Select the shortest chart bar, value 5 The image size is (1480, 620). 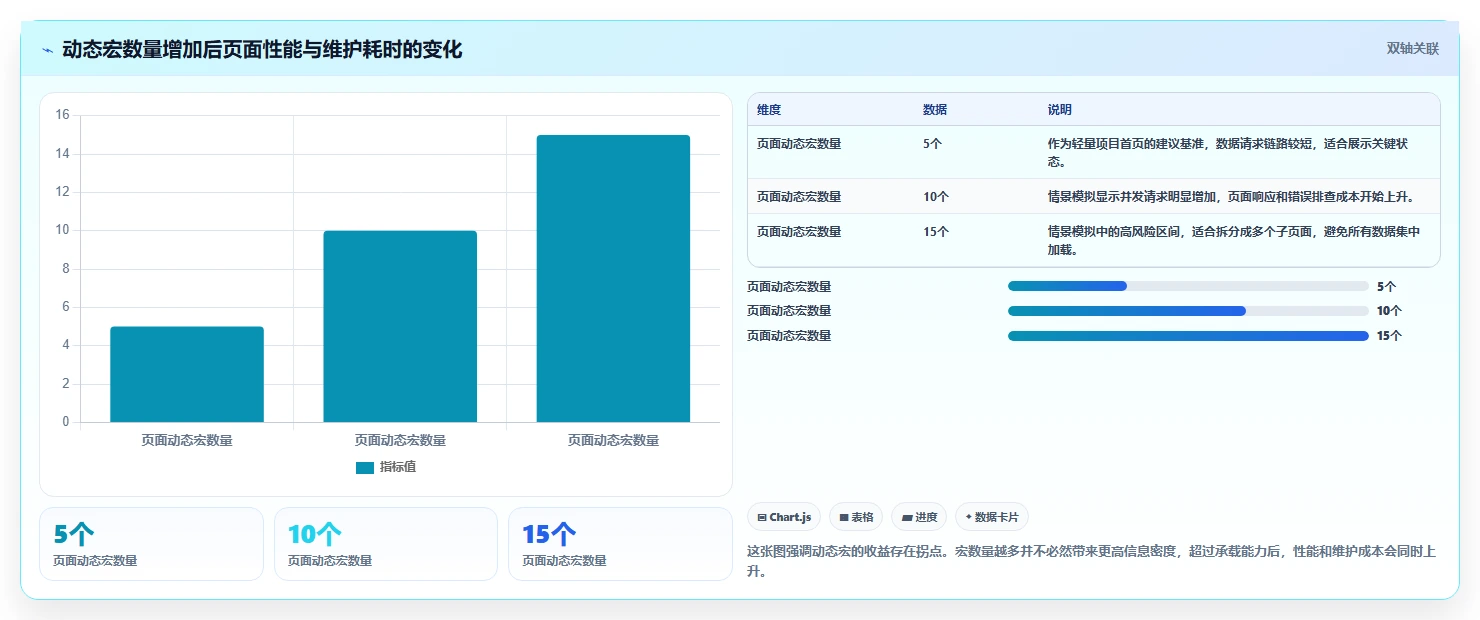point(187,374)
